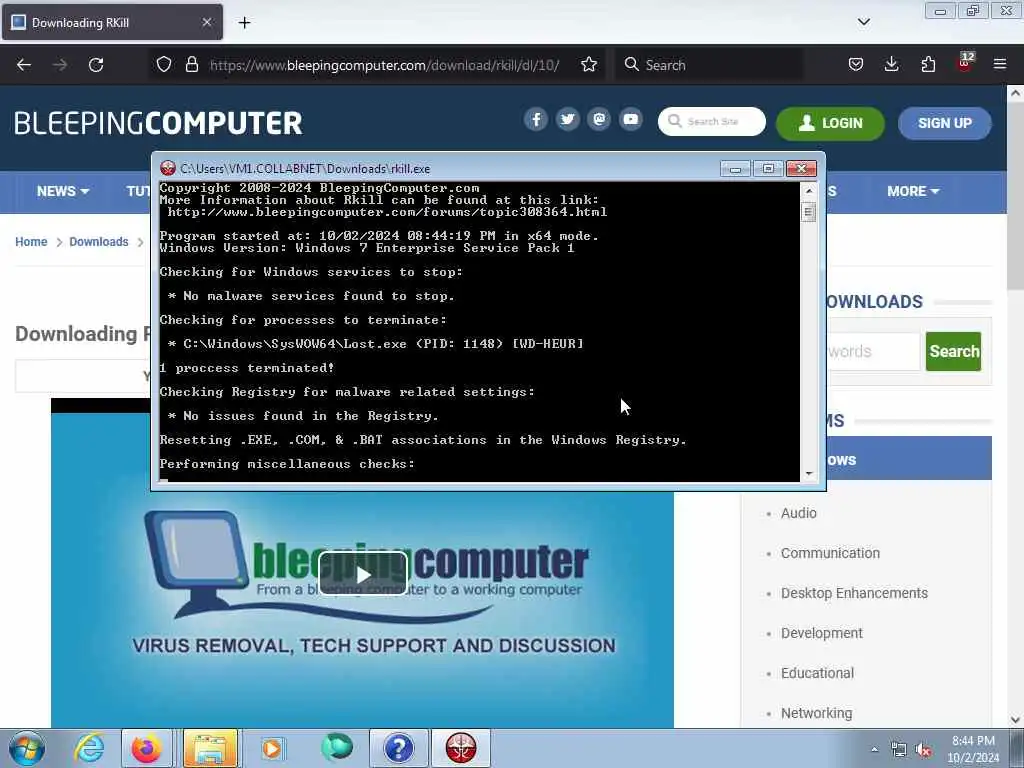This screenshot has height=768, width=1024.
Task: Click green Search button in downloads sidebar
Action: click(953, 351)
